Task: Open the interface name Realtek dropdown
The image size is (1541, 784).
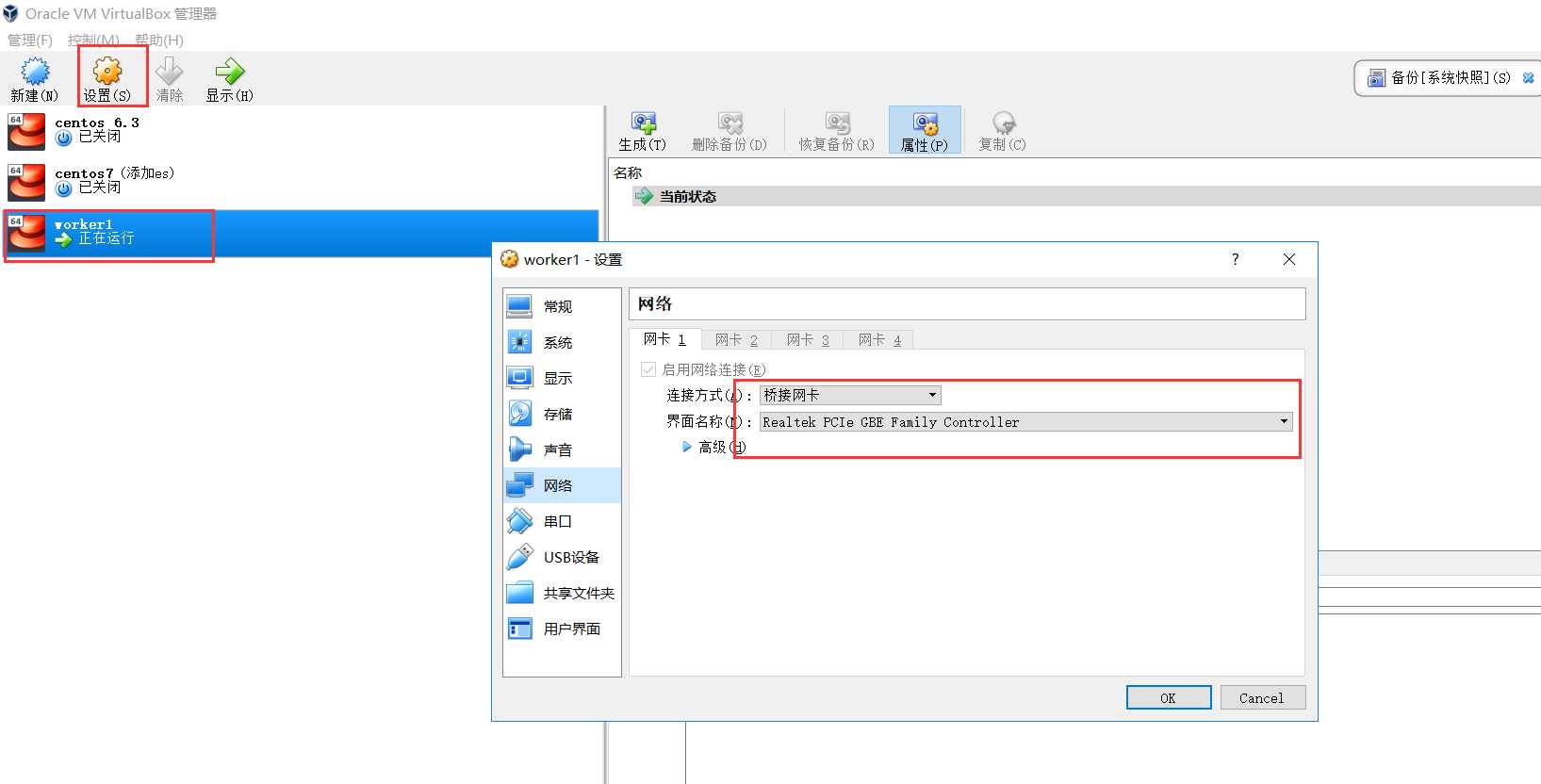Action: click(x=1026, y=422)
